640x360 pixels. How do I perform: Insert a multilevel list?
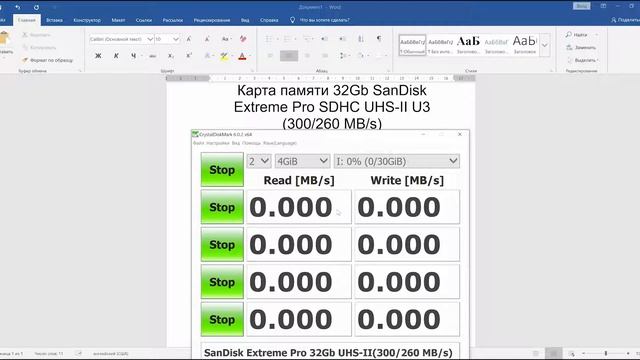tap(307, 39)
